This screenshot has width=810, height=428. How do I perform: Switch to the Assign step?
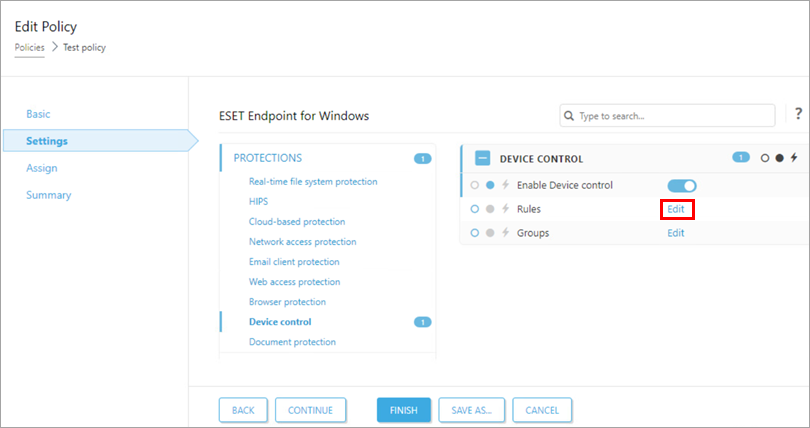point(41,168)
